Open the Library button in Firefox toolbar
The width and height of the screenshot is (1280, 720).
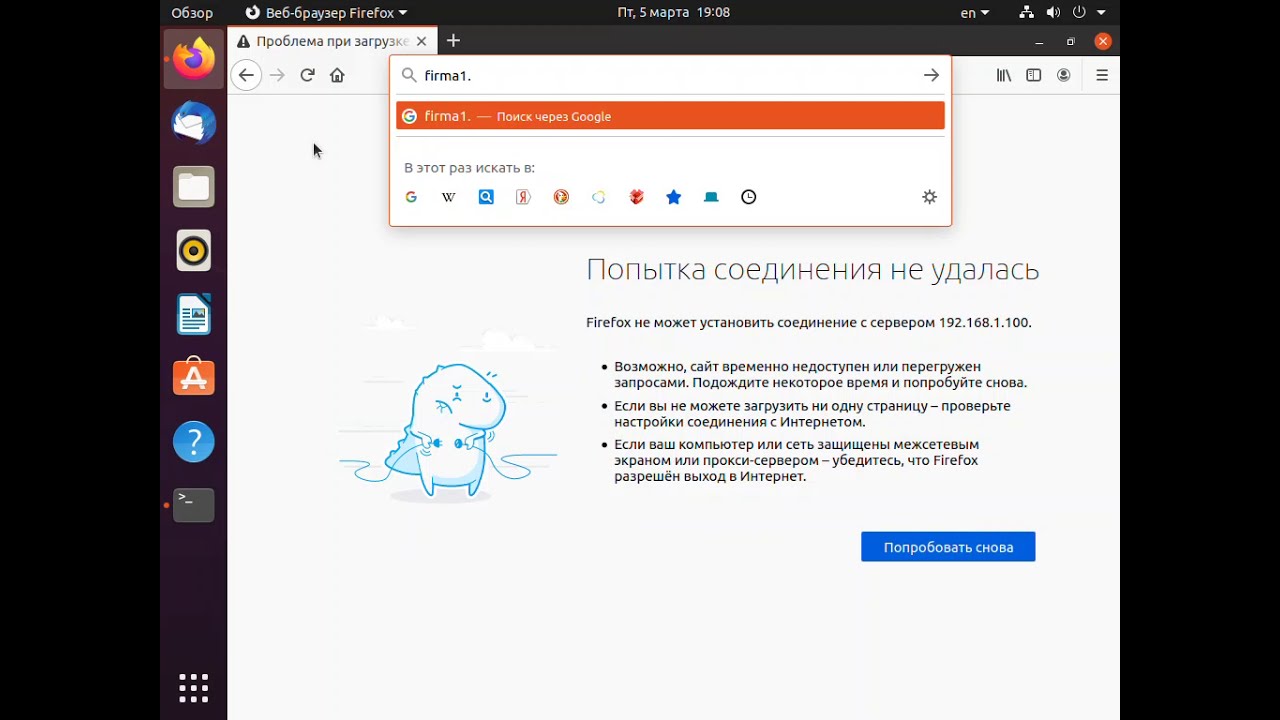point(1004,75)
